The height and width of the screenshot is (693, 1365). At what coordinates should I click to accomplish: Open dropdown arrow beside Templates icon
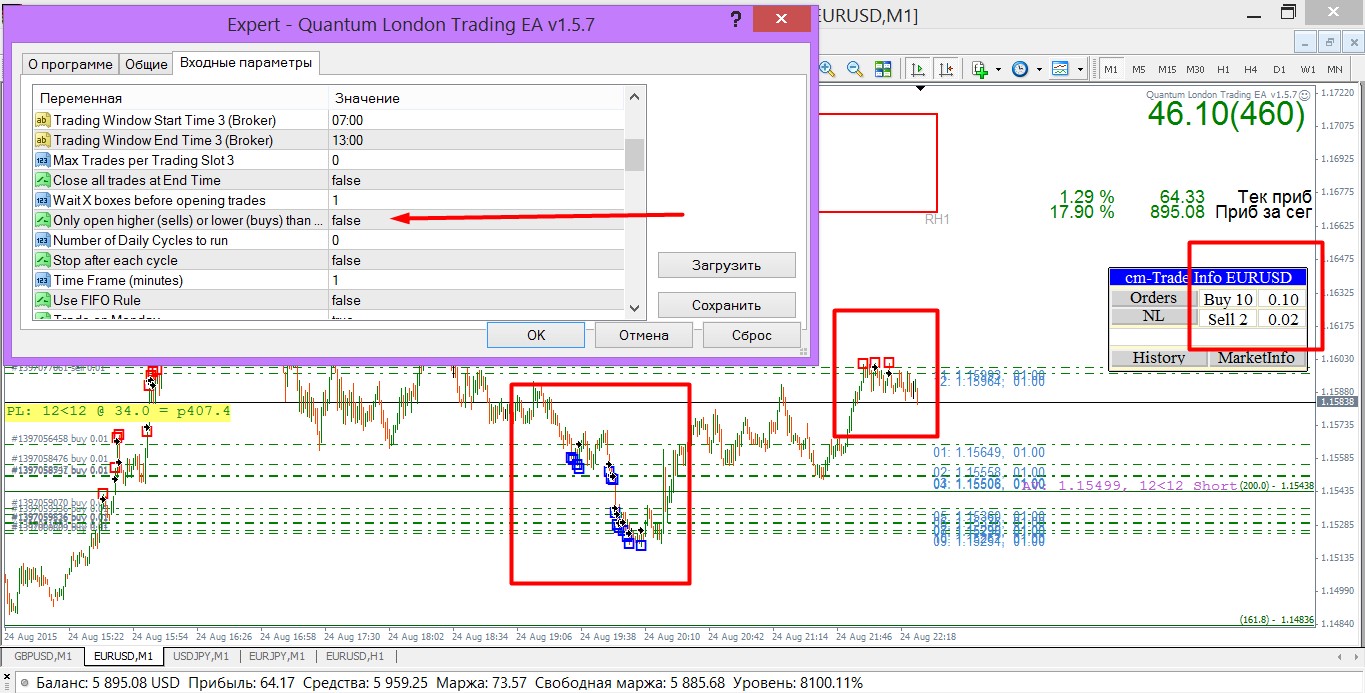1080,70
